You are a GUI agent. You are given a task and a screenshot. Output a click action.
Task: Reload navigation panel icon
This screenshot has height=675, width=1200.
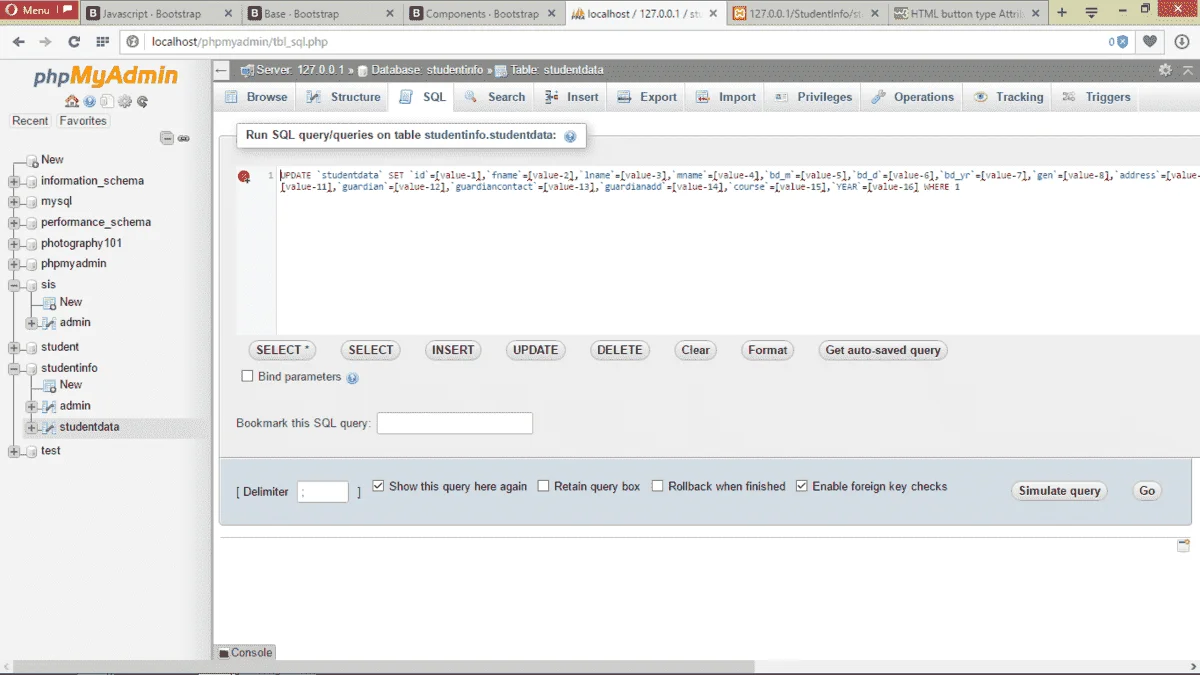142,101
